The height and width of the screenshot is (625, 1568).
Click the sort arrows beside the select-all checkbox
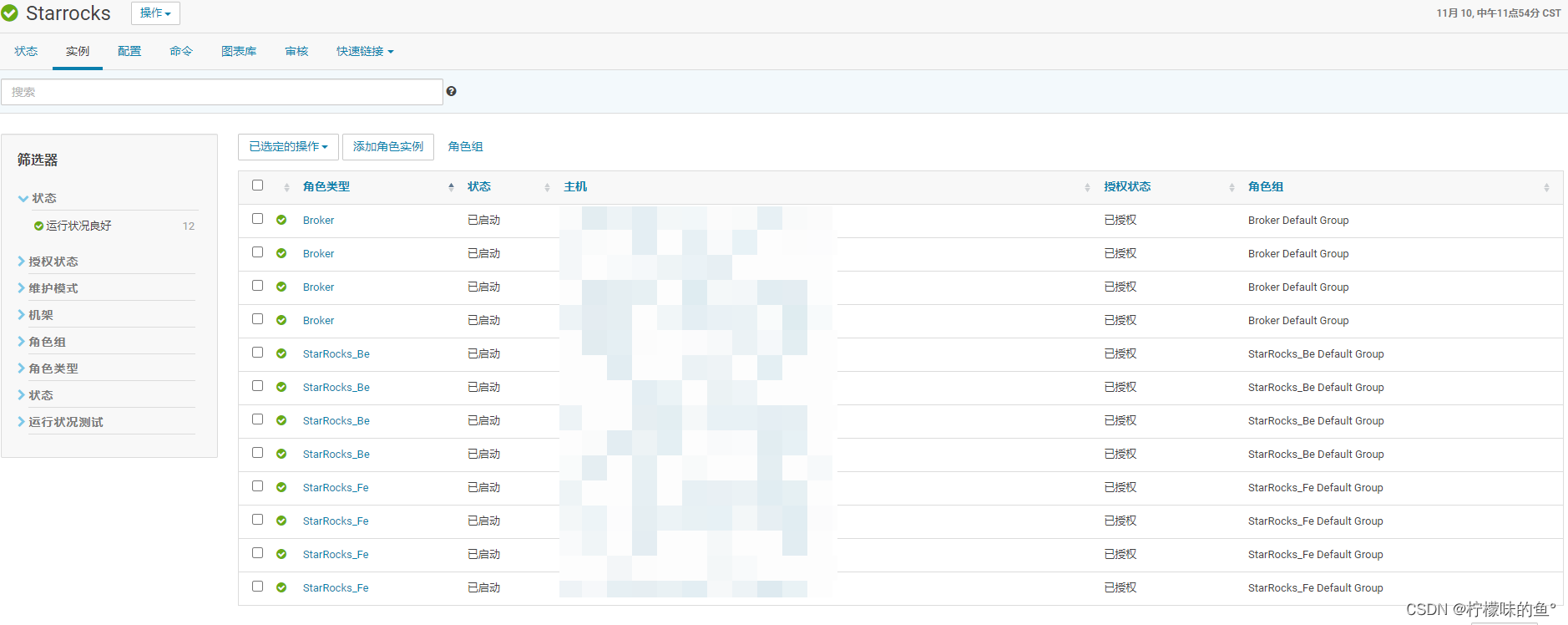286,187
